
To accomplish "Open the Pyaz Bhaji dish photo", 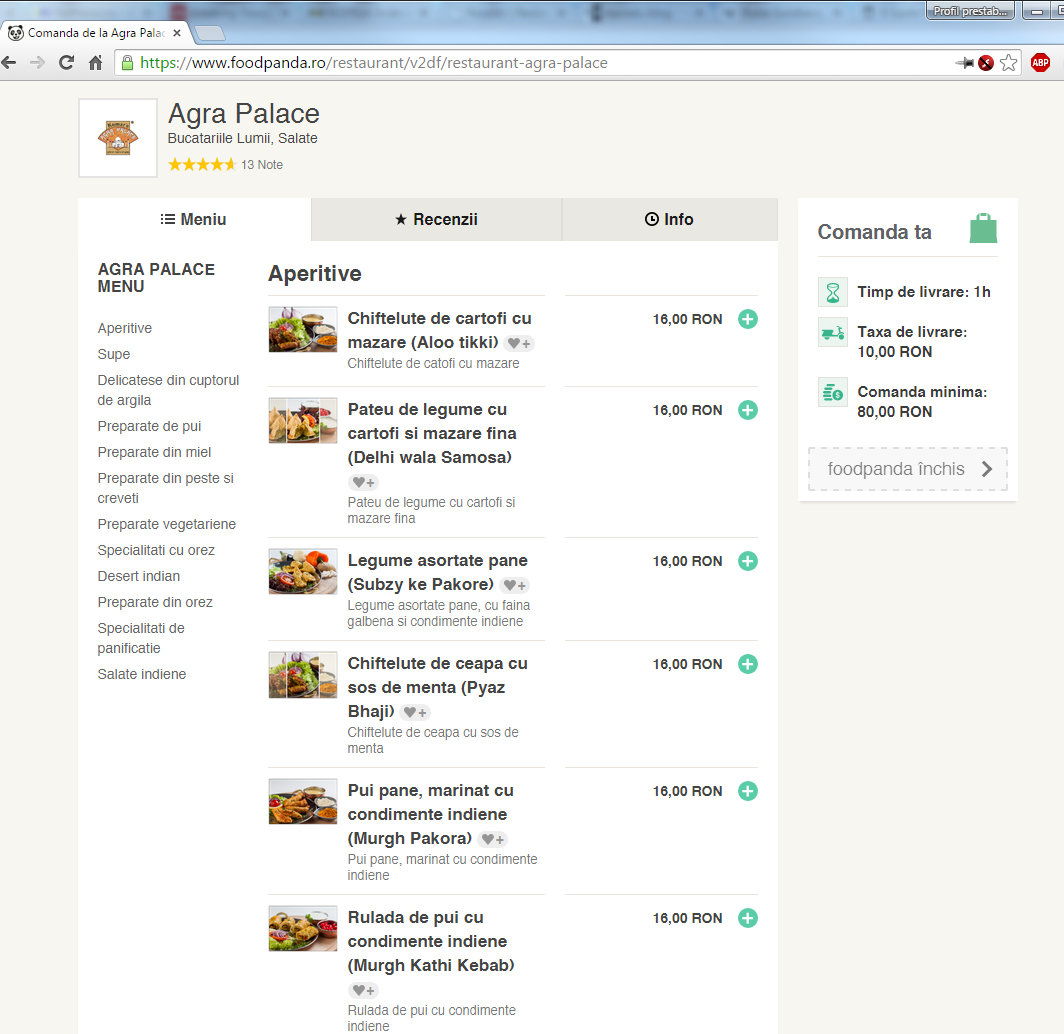I will click(303, 674).
